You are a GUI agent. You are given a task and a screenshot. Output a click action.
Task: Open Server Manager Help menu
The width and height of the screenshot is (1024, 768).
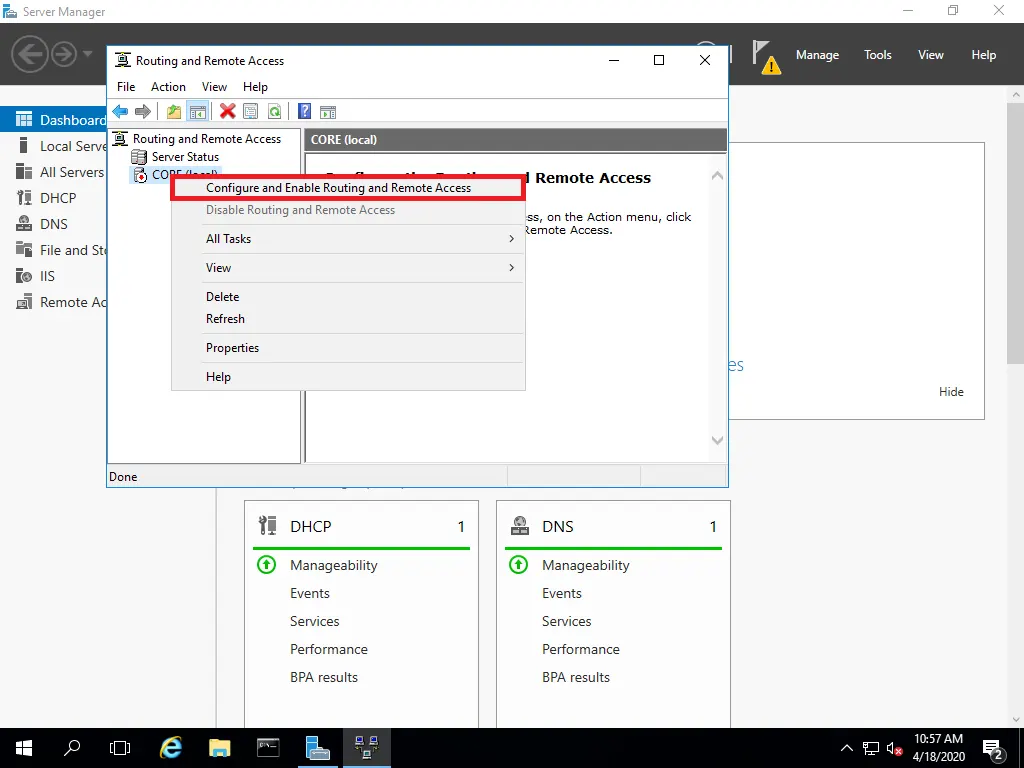tap(984, 55)
